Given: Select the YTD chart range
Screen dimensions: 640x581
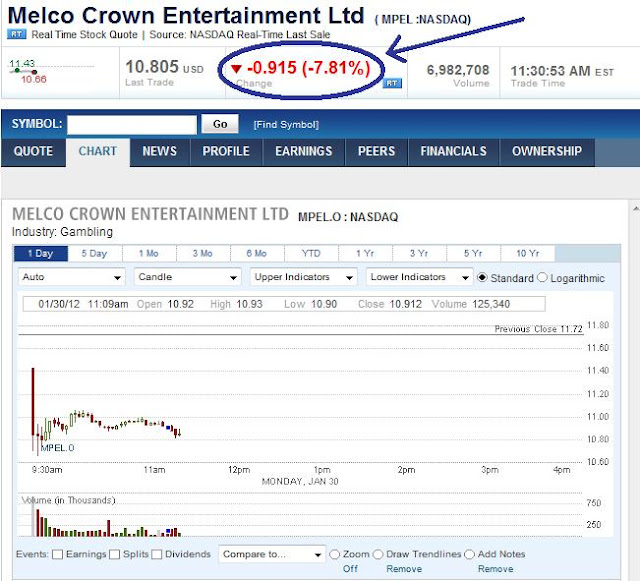Looking at the screenshot, I should click(x=311, y=254).
